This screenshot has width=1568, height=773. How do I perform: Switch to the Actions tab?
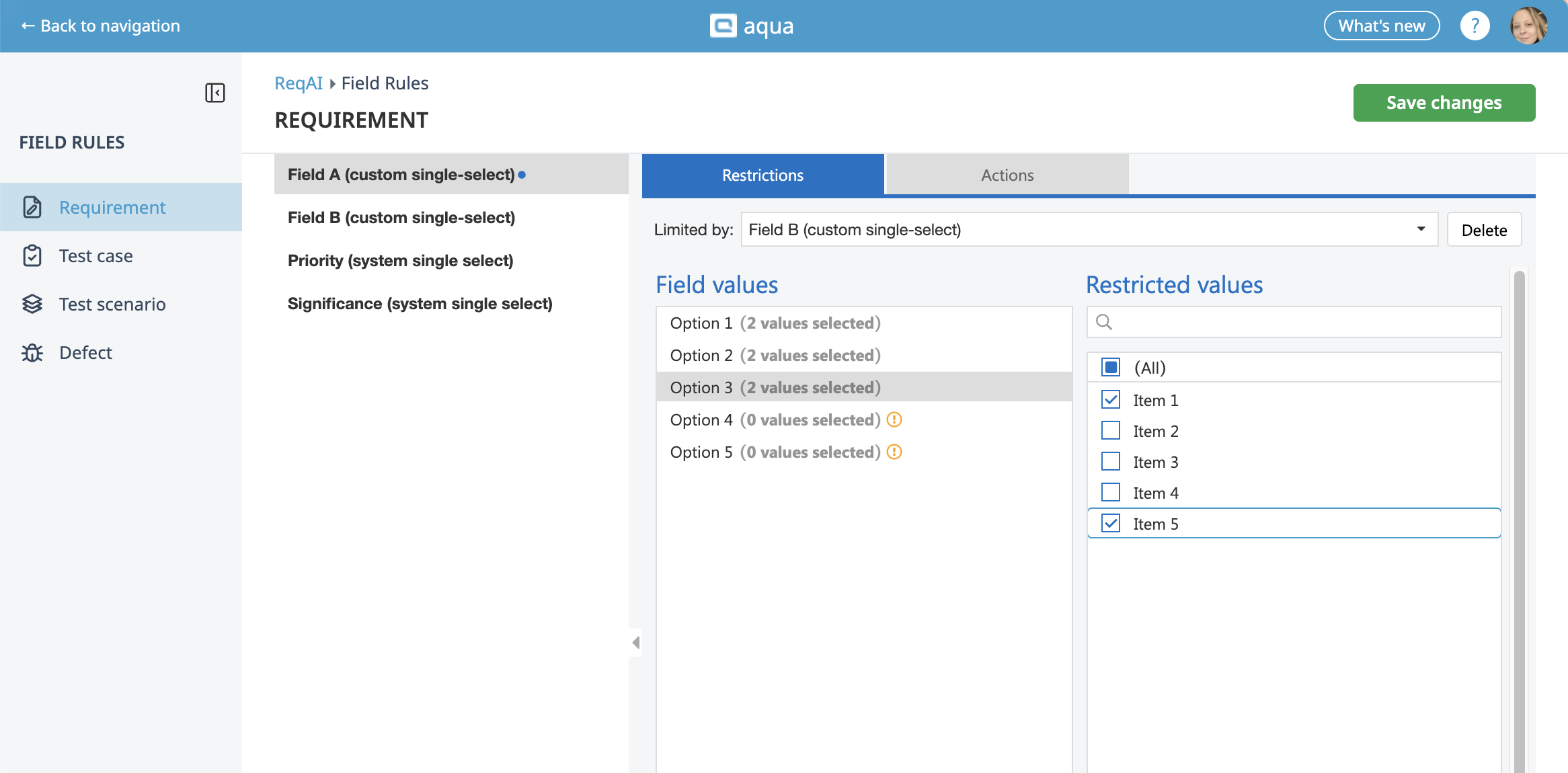pos(1007,175)
